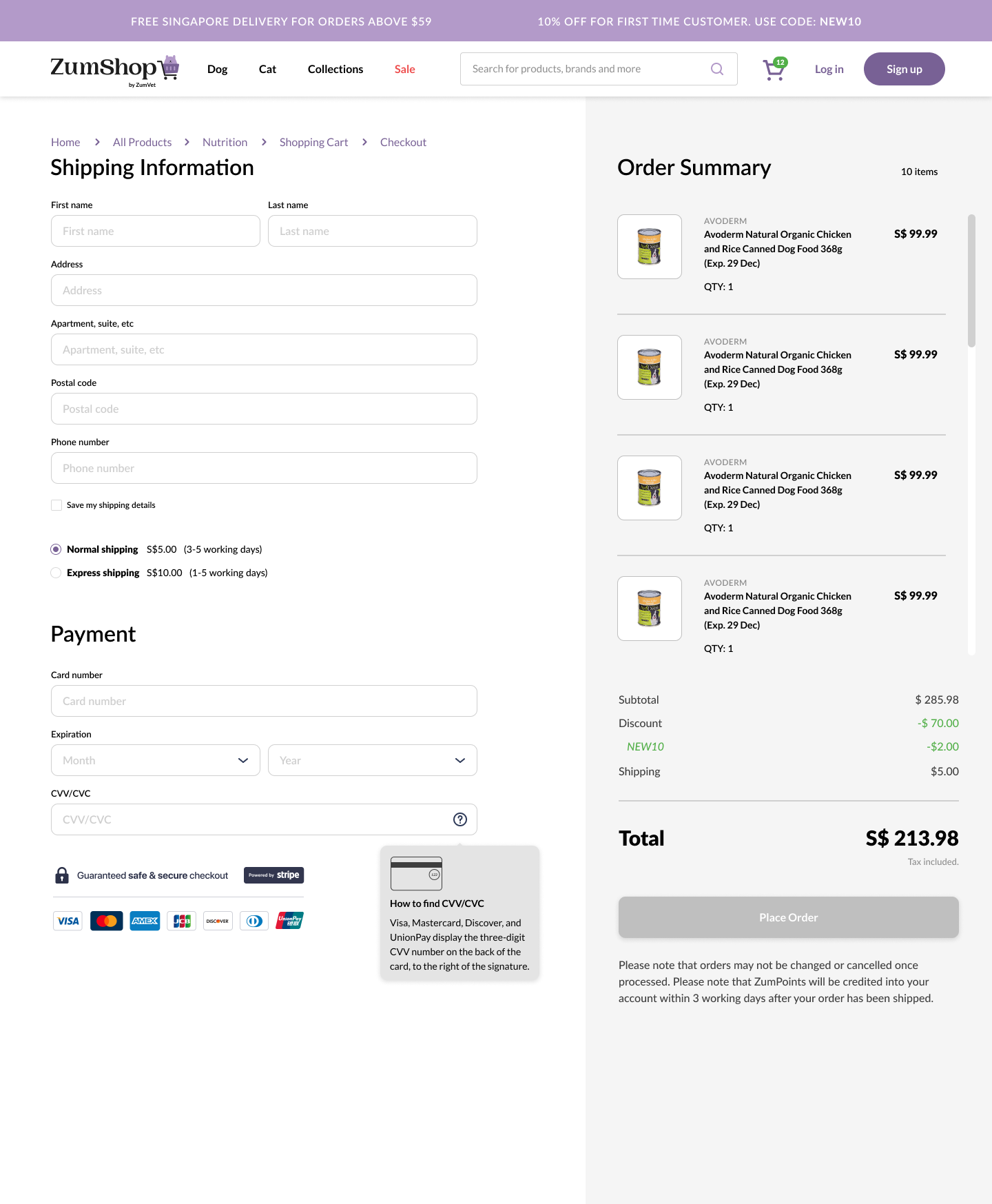992x1204 pixels.
Task: Check Save my shipping details
Action: (56, 505)
